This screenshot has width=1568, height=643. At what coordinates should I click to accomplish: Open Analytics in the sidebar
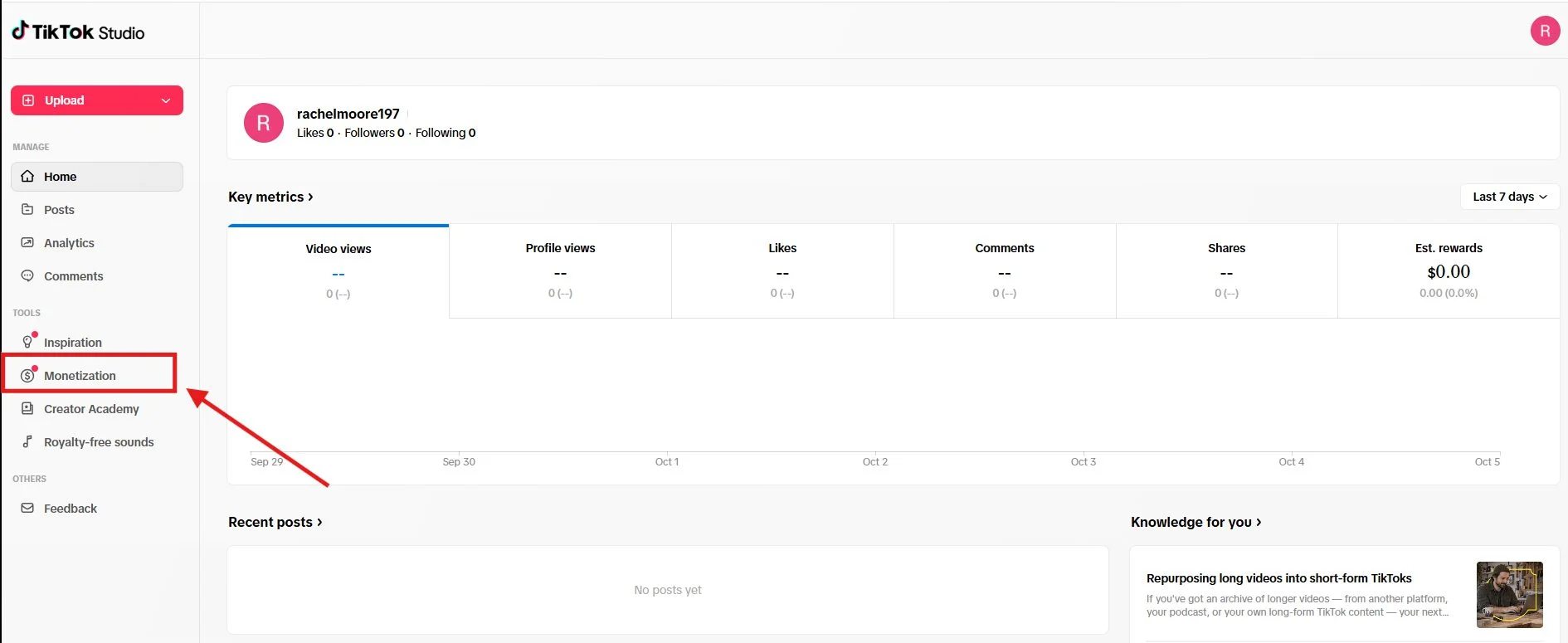tap(97, 243)
